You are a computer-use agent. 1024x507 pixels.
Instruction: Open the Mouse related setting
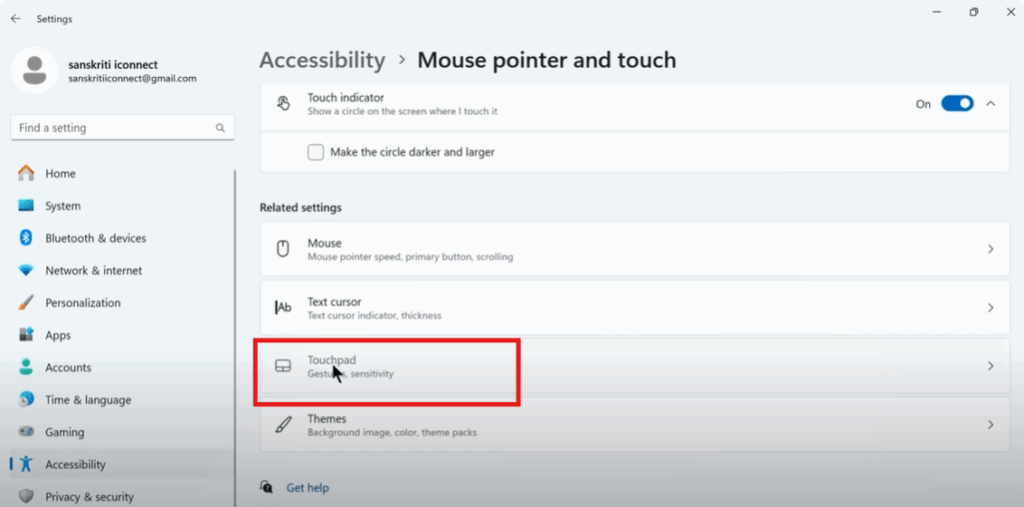(635, 249)
